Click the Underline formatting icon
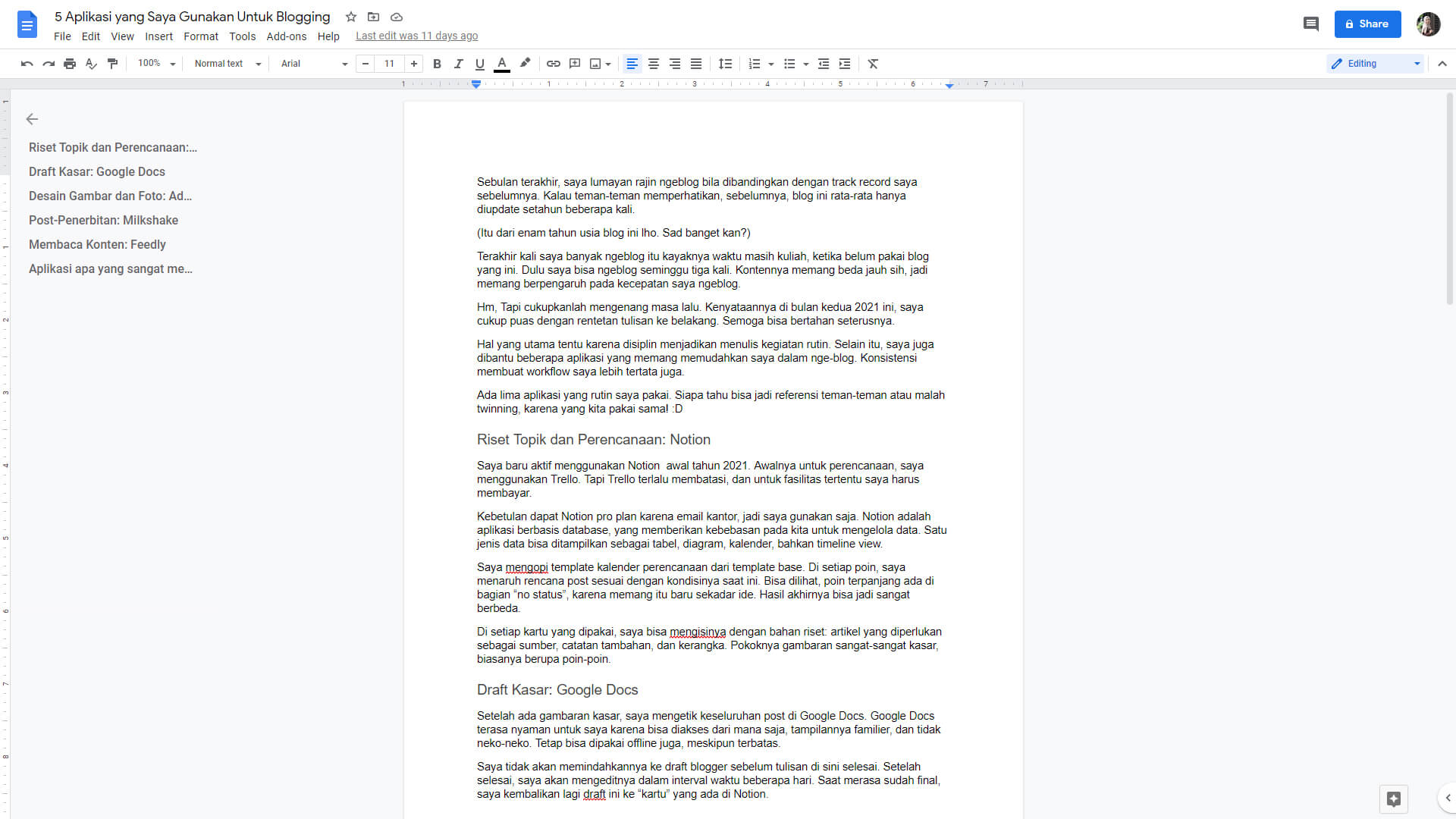1456x819 pixels. click(479, 64)
